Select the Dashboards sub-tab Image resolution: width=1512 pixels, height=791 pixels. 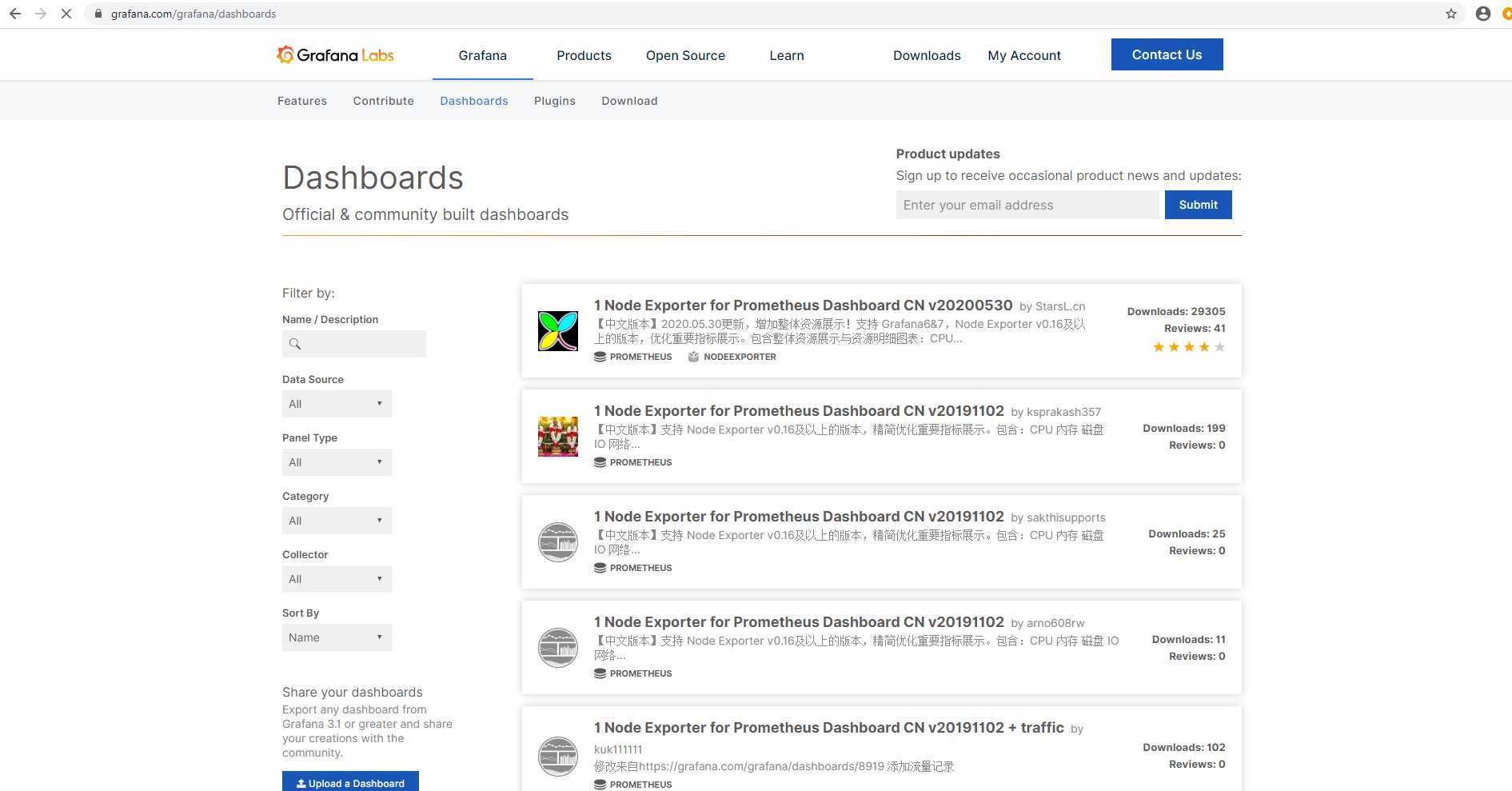pos(474,101)
